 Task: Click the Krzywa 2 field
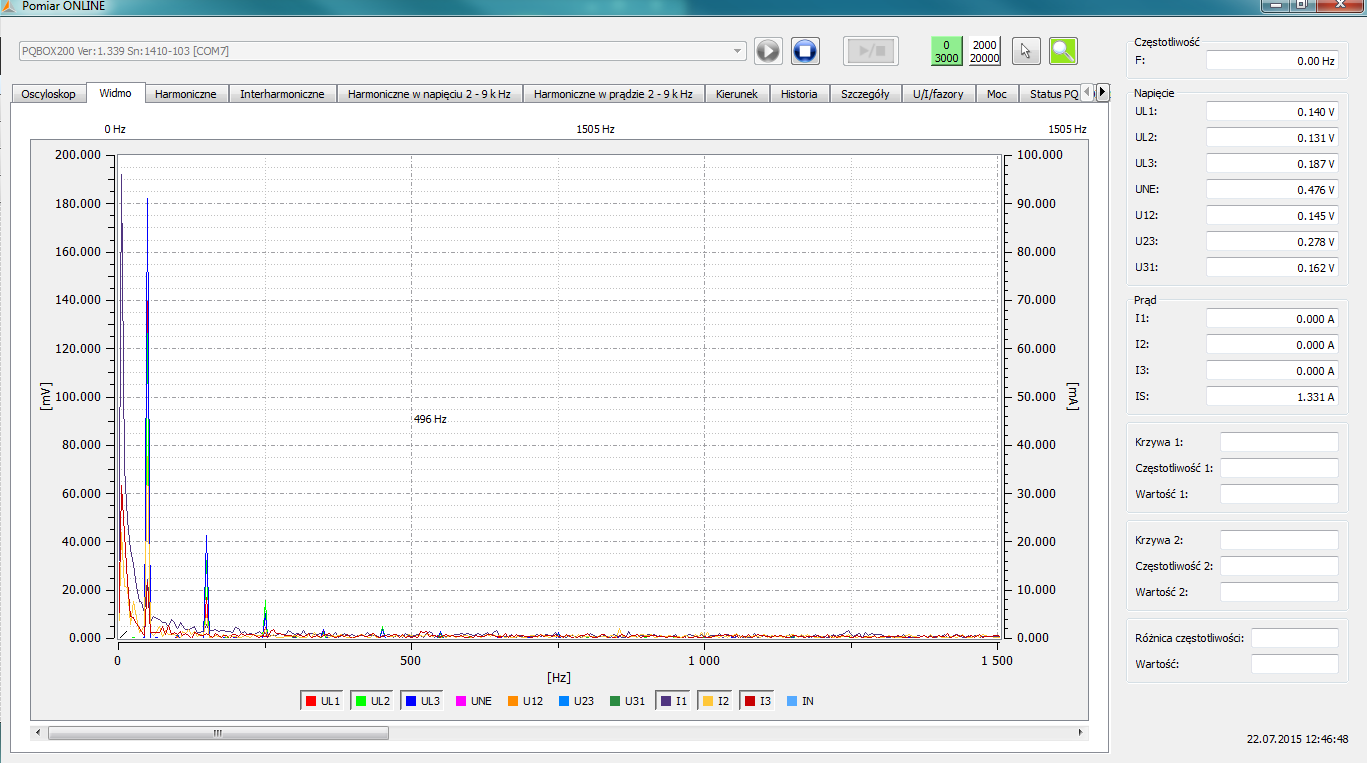click(1279, 540)
